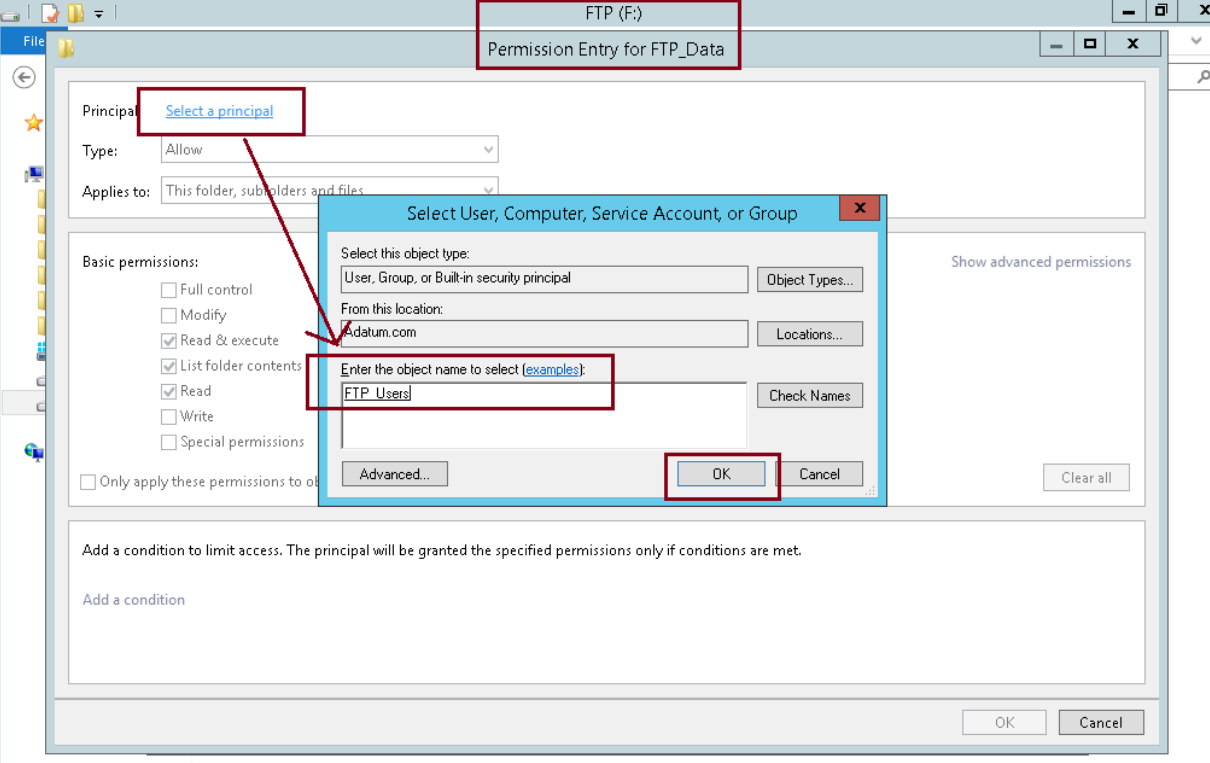Toggle the Write checkbox
The width and height of the screenshot is (1210, 763).
(x=168, y=416)
